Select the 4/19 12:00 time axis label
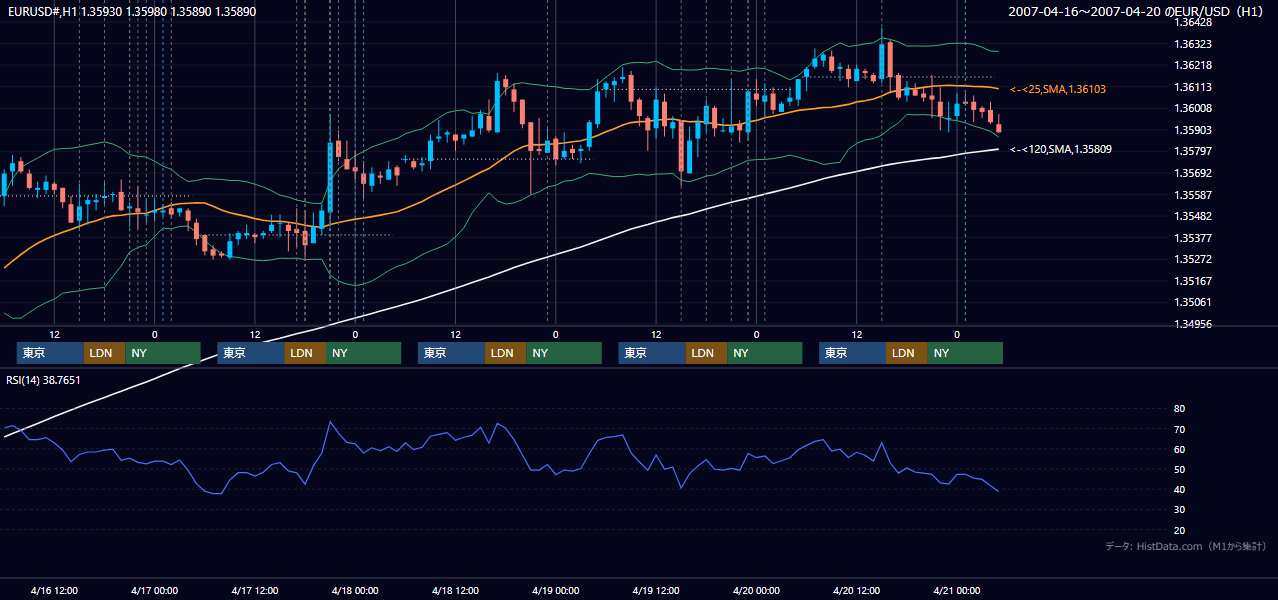Screen dimensions: 1278x600 [656, 591]
